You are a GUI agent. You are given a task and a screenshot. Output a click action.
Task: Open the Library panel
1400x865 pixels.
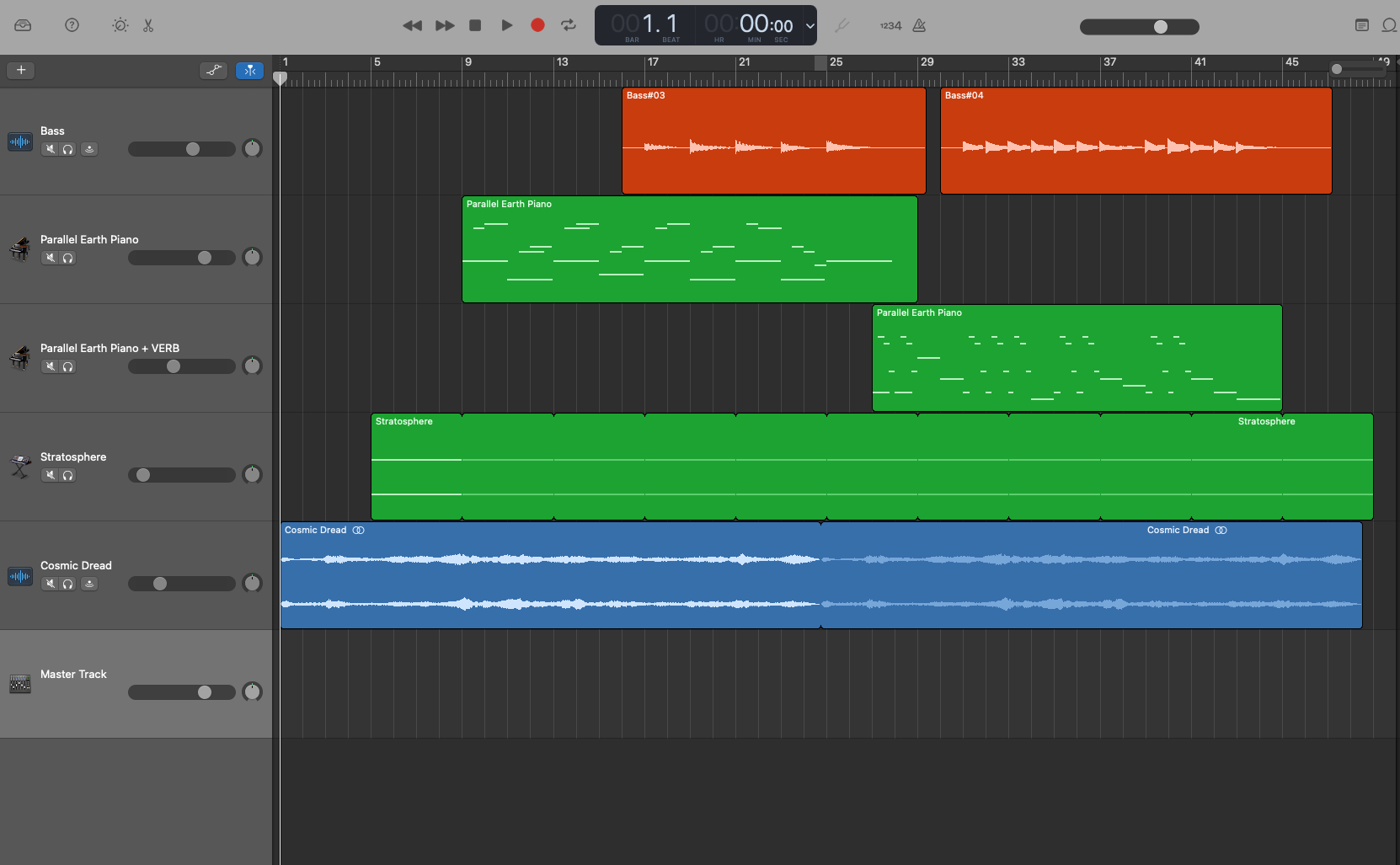23,25
